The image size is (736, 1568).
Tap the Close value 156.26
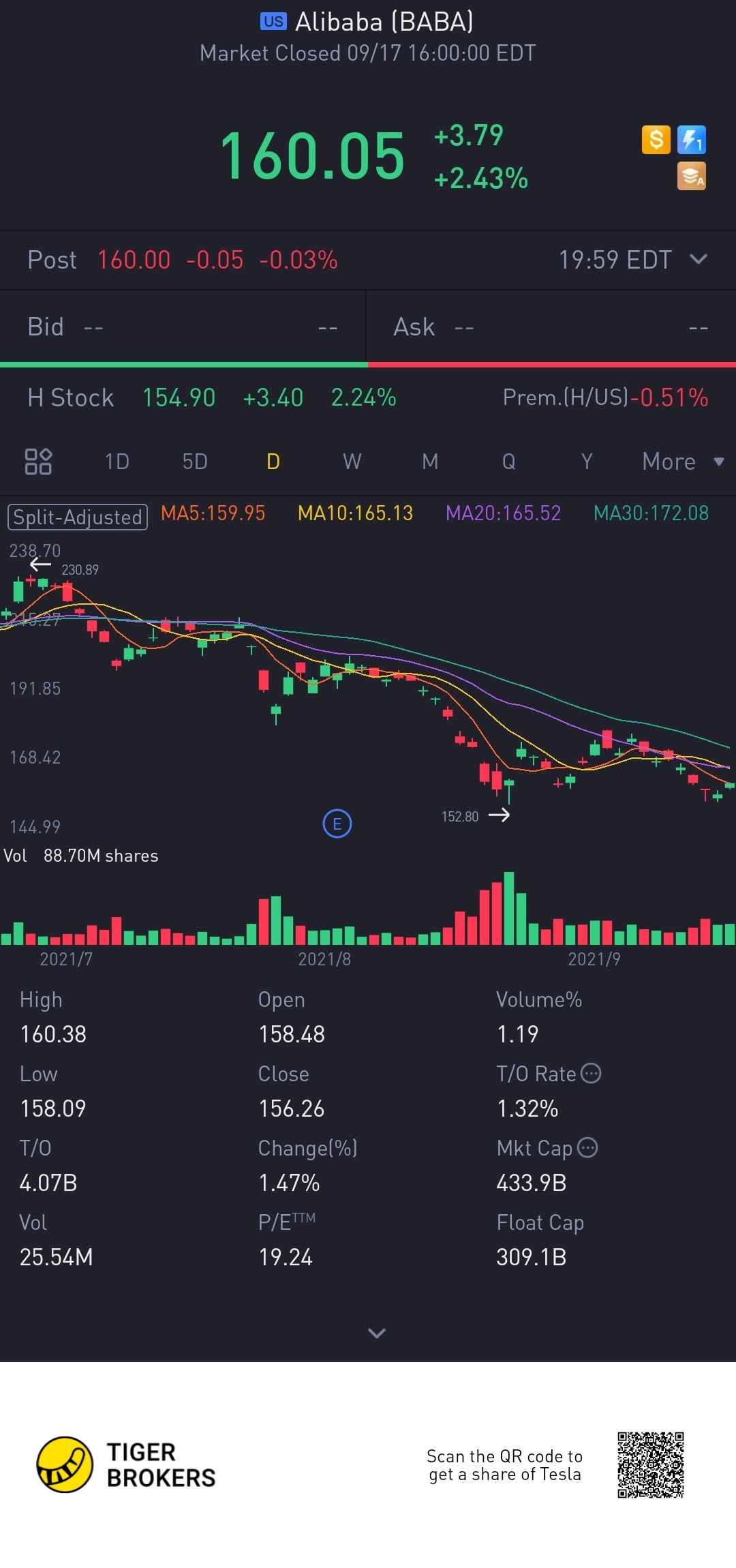(292, 1109)
